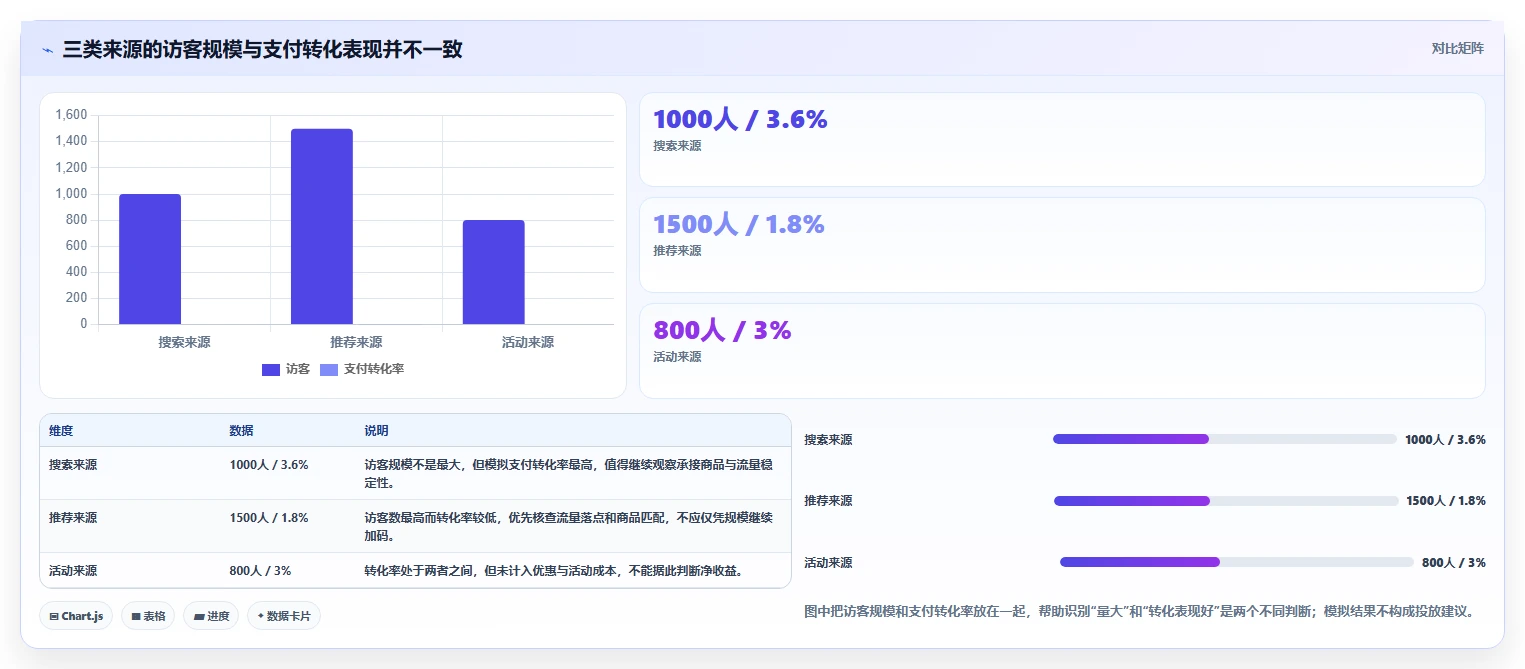This screenshot has height=669, width=1525.
Task: Click the 搜索来源 progress bar
Action: point(1225,439)
